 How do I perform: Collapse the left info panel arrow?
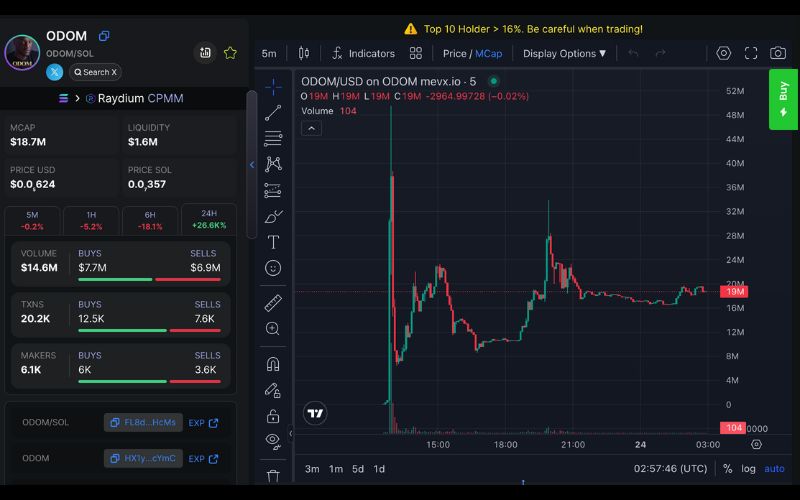(252, 164)
